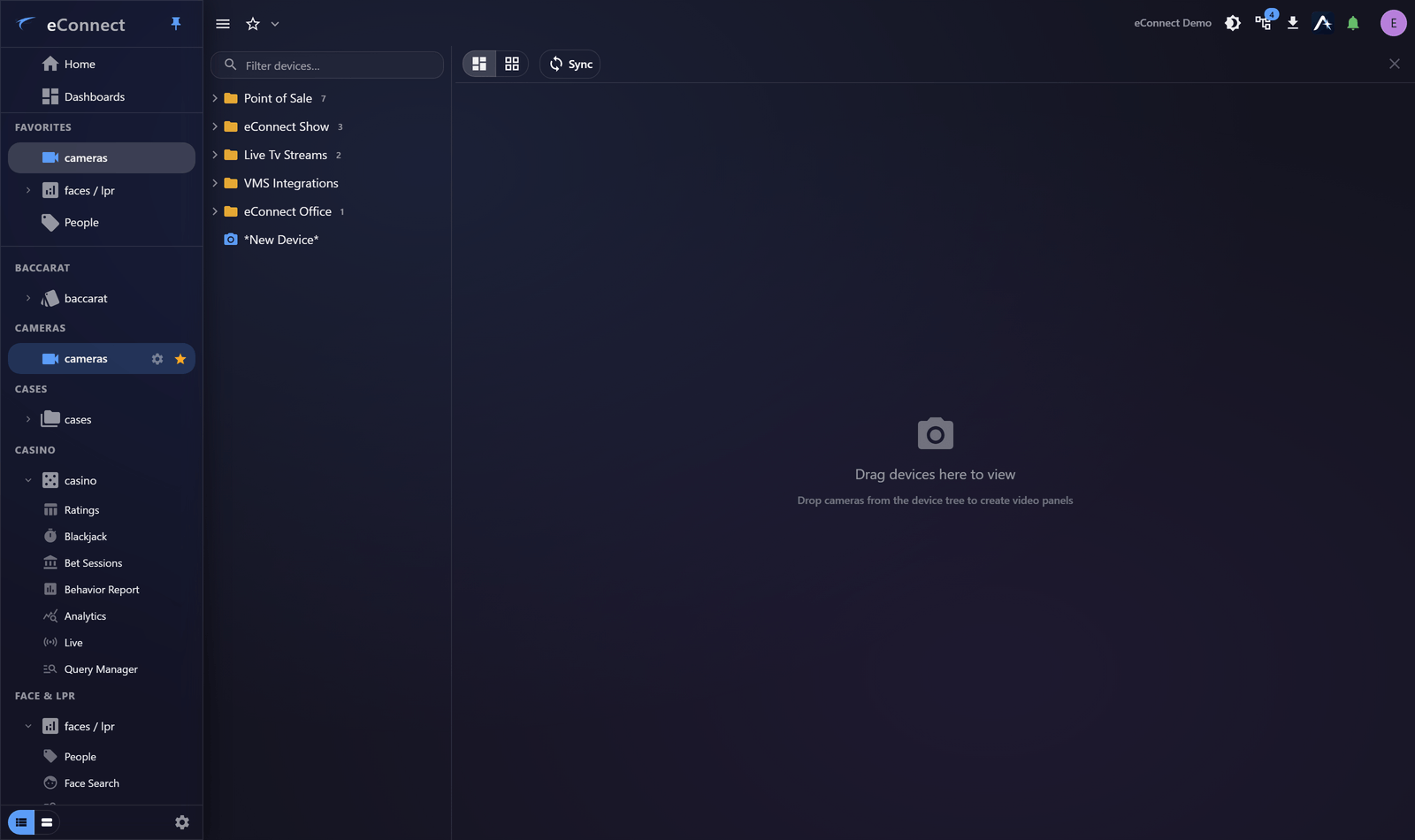The width and height of the screenshot is (1415, 840).
Task: Open Blackjack under casino
Action: [102, 537]
